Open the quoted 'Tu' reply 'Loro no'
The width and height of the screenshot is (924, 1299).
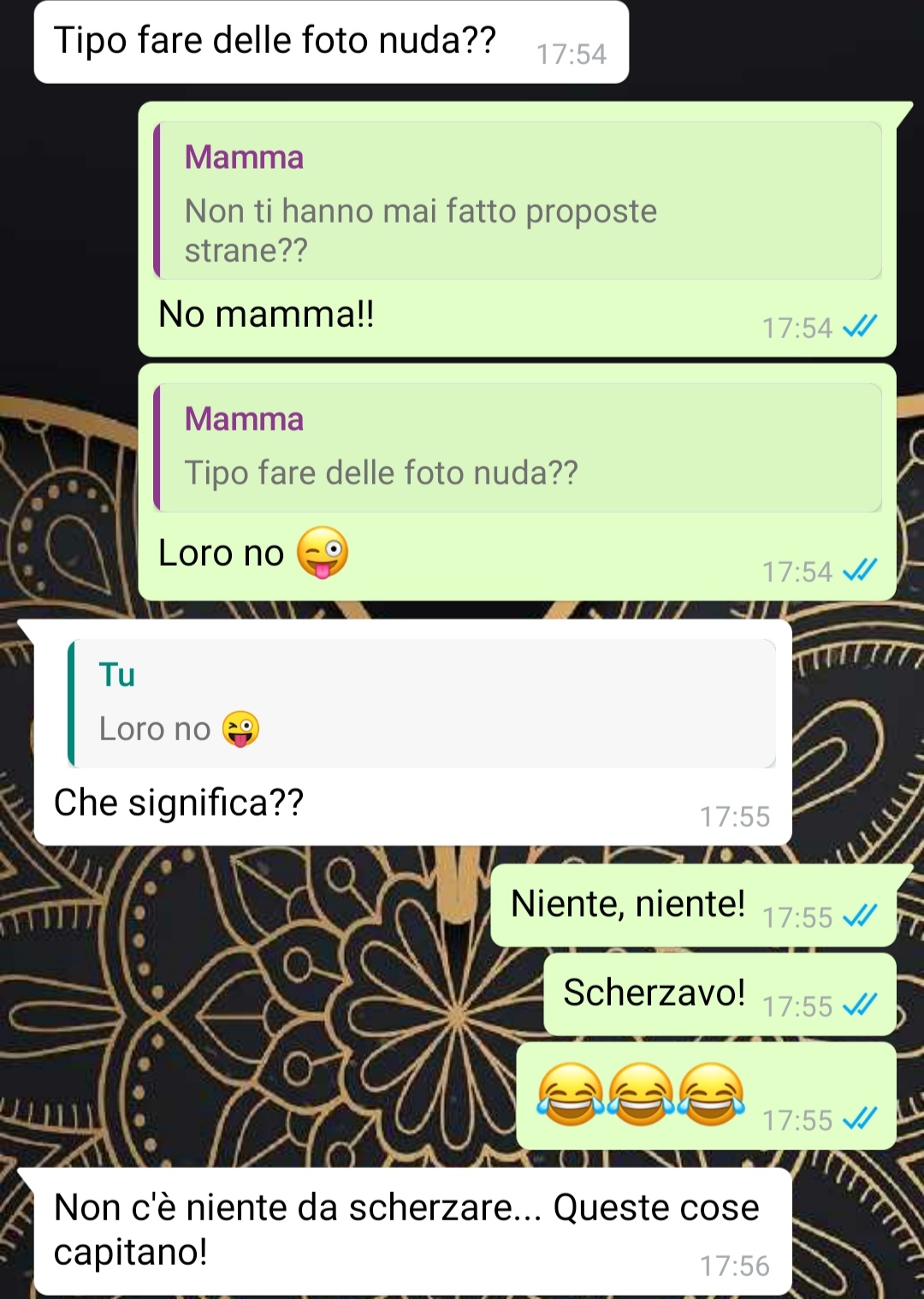coord(422,703)
